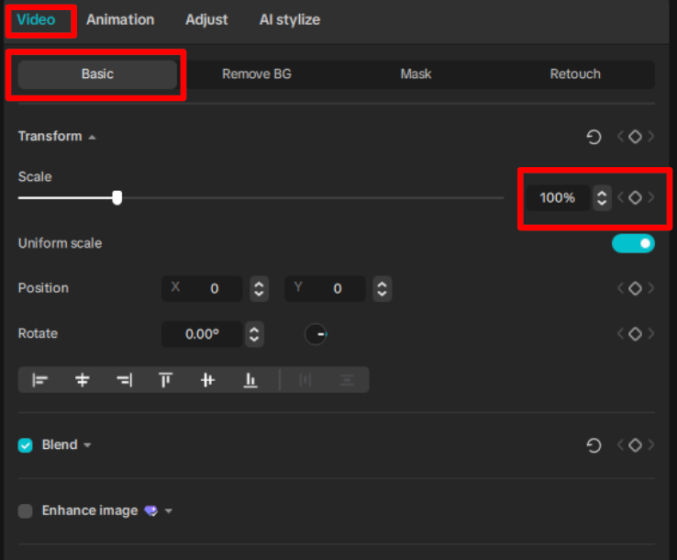Screen dimensions: 677x560
Task: Click the Position X stepper arrows
Action: click(259, 288)
